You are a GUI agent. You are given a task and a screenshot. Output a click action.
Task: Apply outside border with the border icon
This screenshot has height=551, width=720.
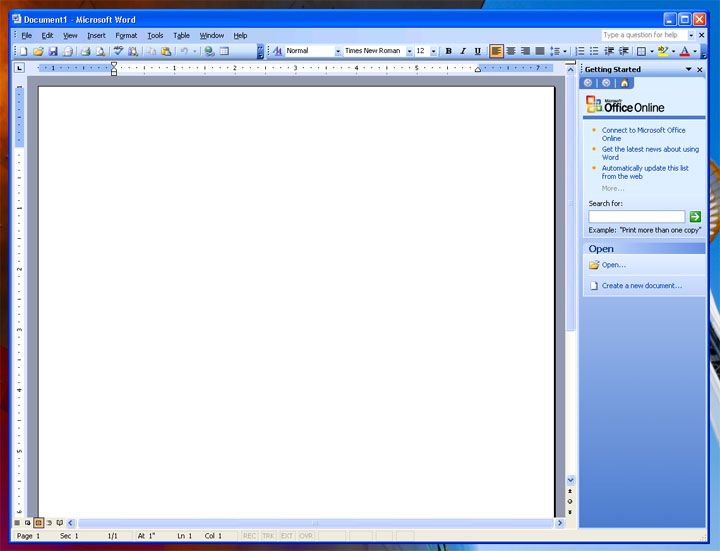point(642,51)
